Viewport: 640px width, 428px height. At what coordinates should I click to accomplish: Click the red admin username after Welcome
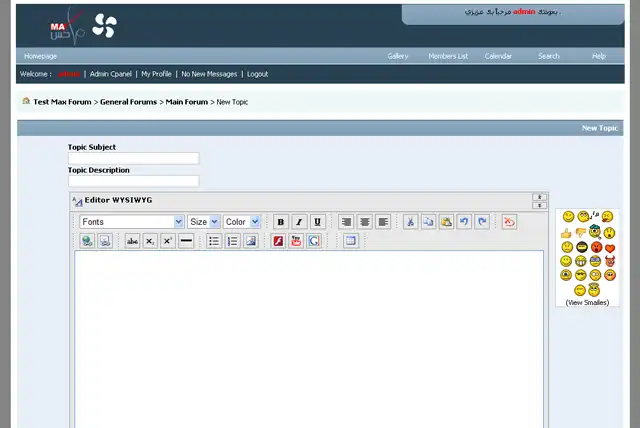coord(69,74)
